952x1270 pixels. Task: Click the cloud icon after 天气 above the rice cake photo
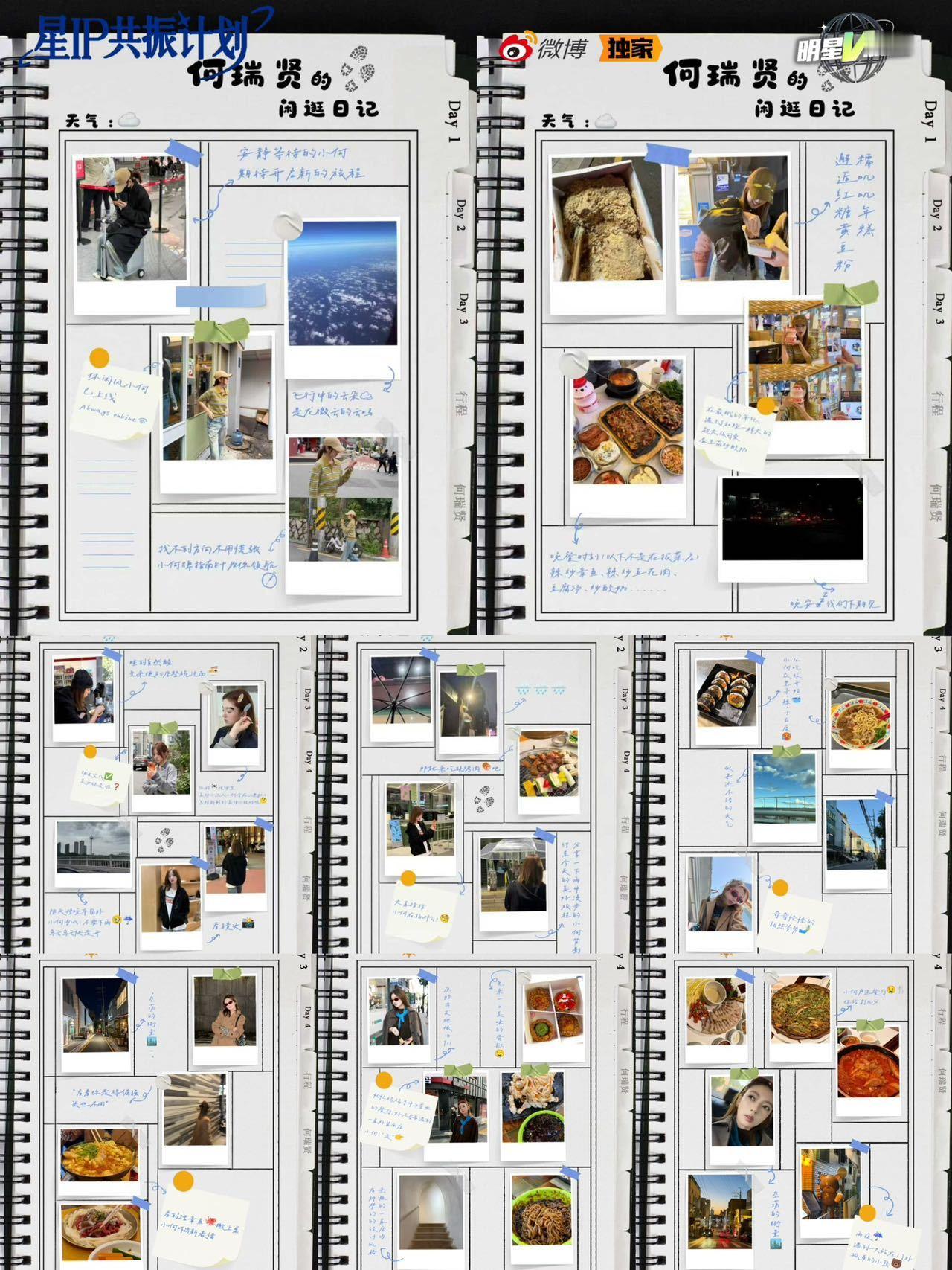coord(605,121)
